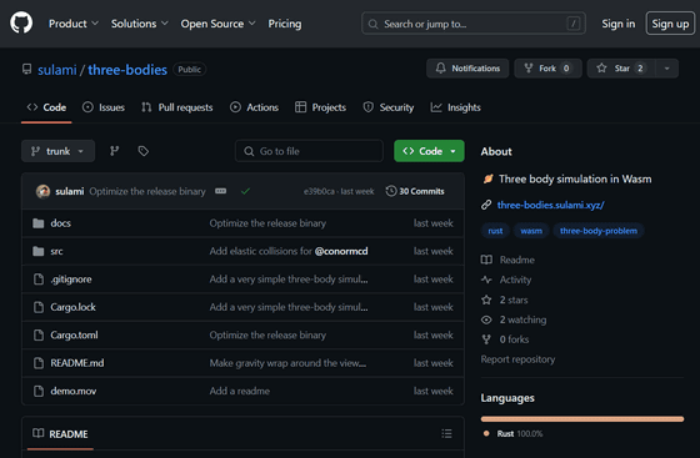This screenshot has width=700, height=458.
Task: Open 'Add a readme' commit message
Action: 240,391
